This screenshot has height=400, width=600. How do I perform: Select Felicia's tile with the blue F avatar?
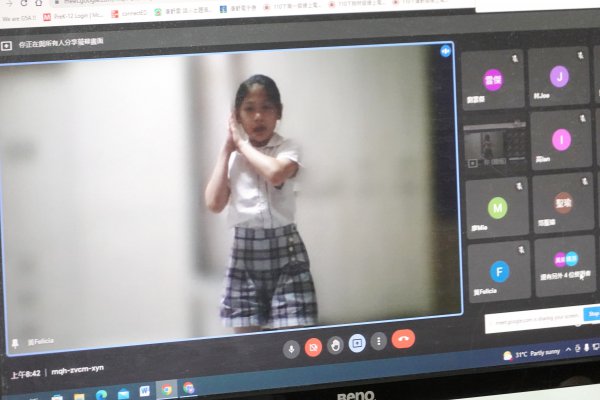499,272
